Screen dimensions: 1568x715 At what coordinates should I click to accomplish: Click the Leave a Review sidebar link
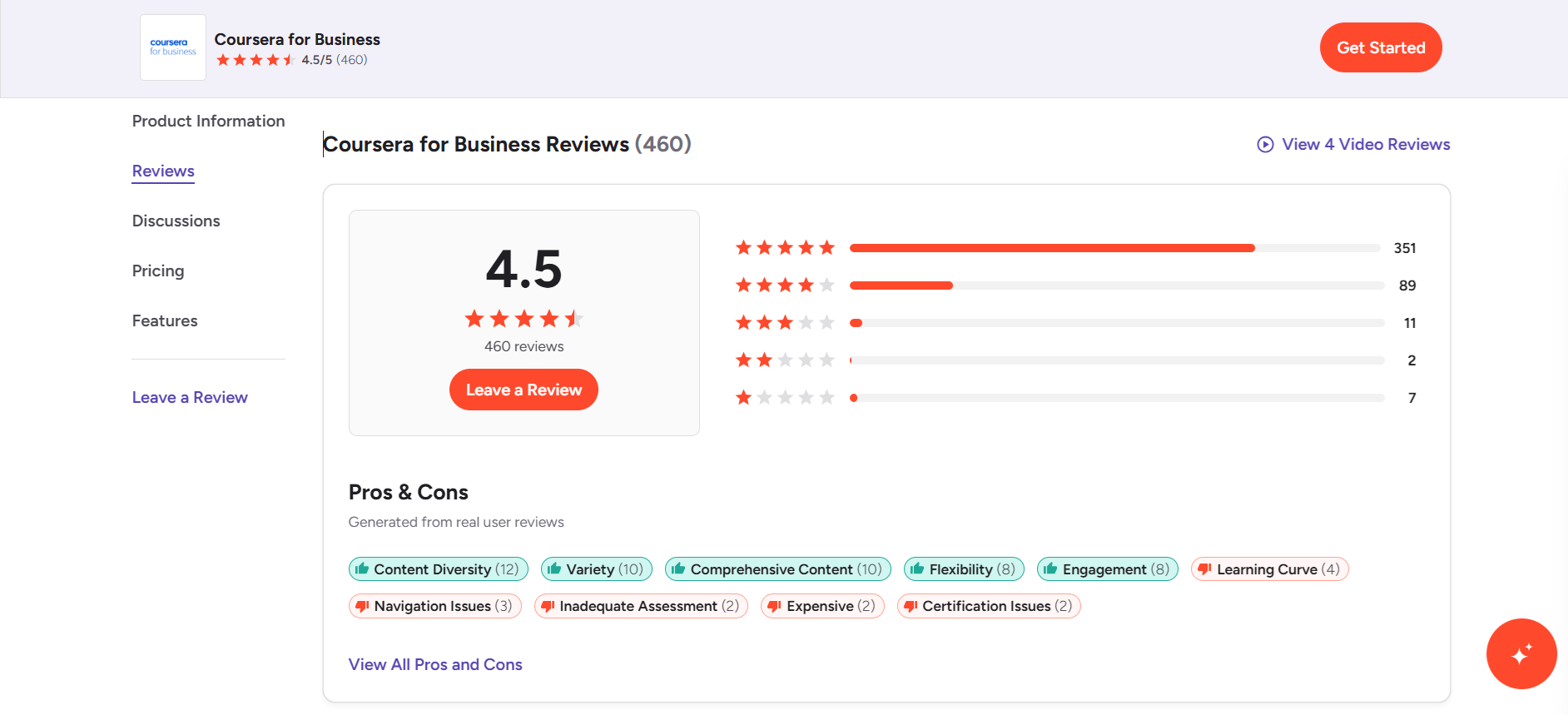click(190, 397)
